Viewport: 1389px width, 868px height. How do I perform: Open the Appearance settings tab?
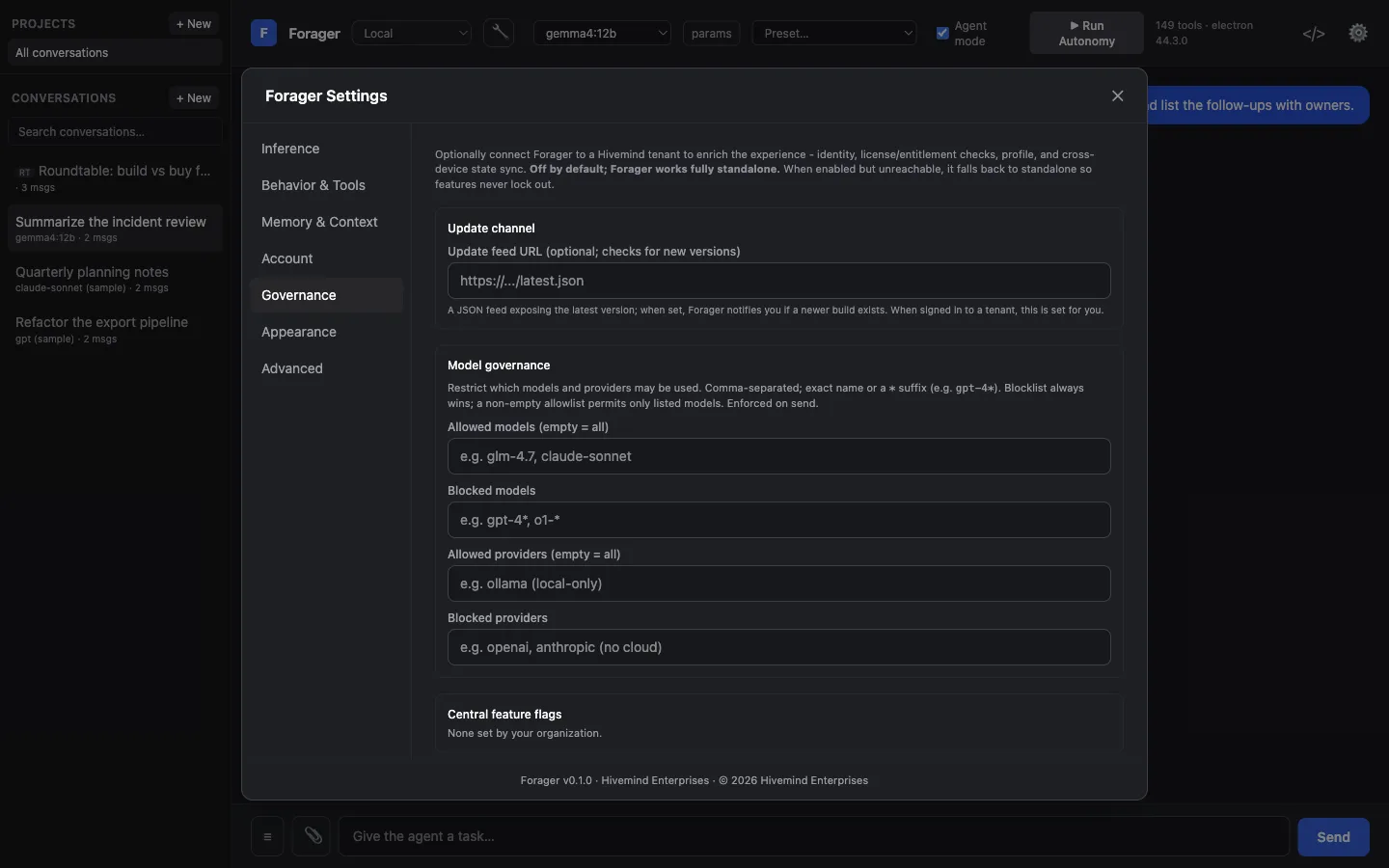326,332
